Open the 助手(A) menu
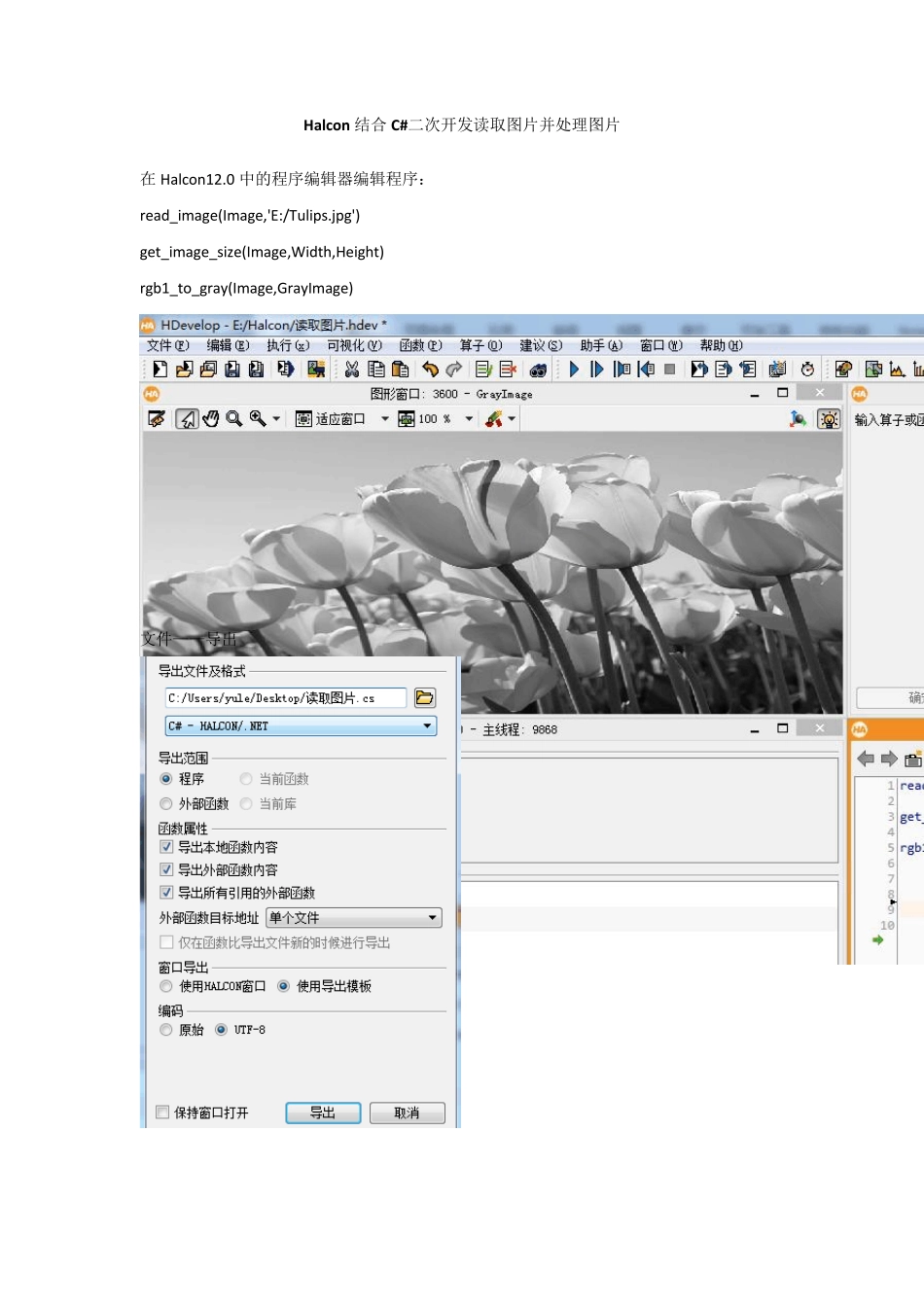This screenshot has width=924, height=1307. pos(601,345)
